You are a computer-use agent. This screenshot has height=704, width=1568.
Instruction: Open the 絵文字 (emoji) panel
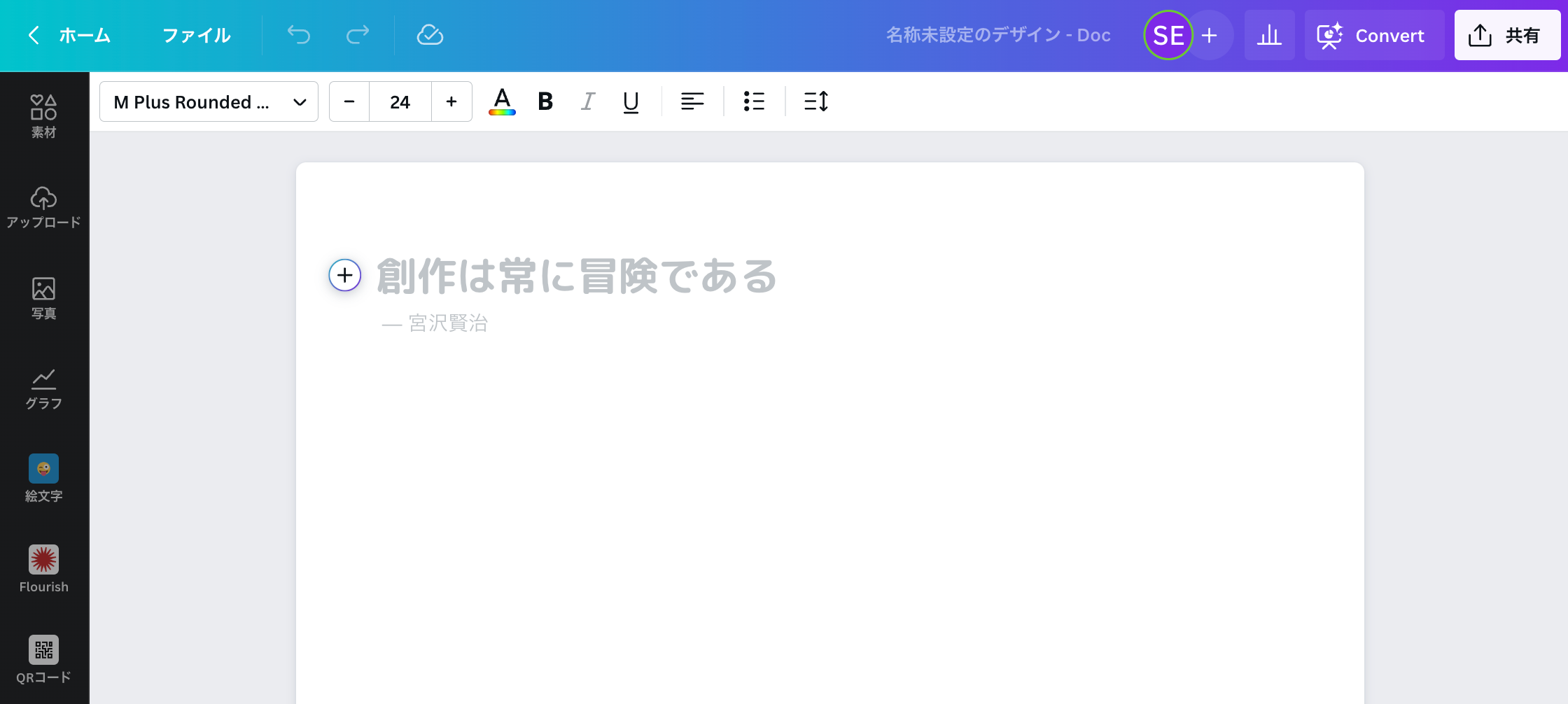click(43, 478)
